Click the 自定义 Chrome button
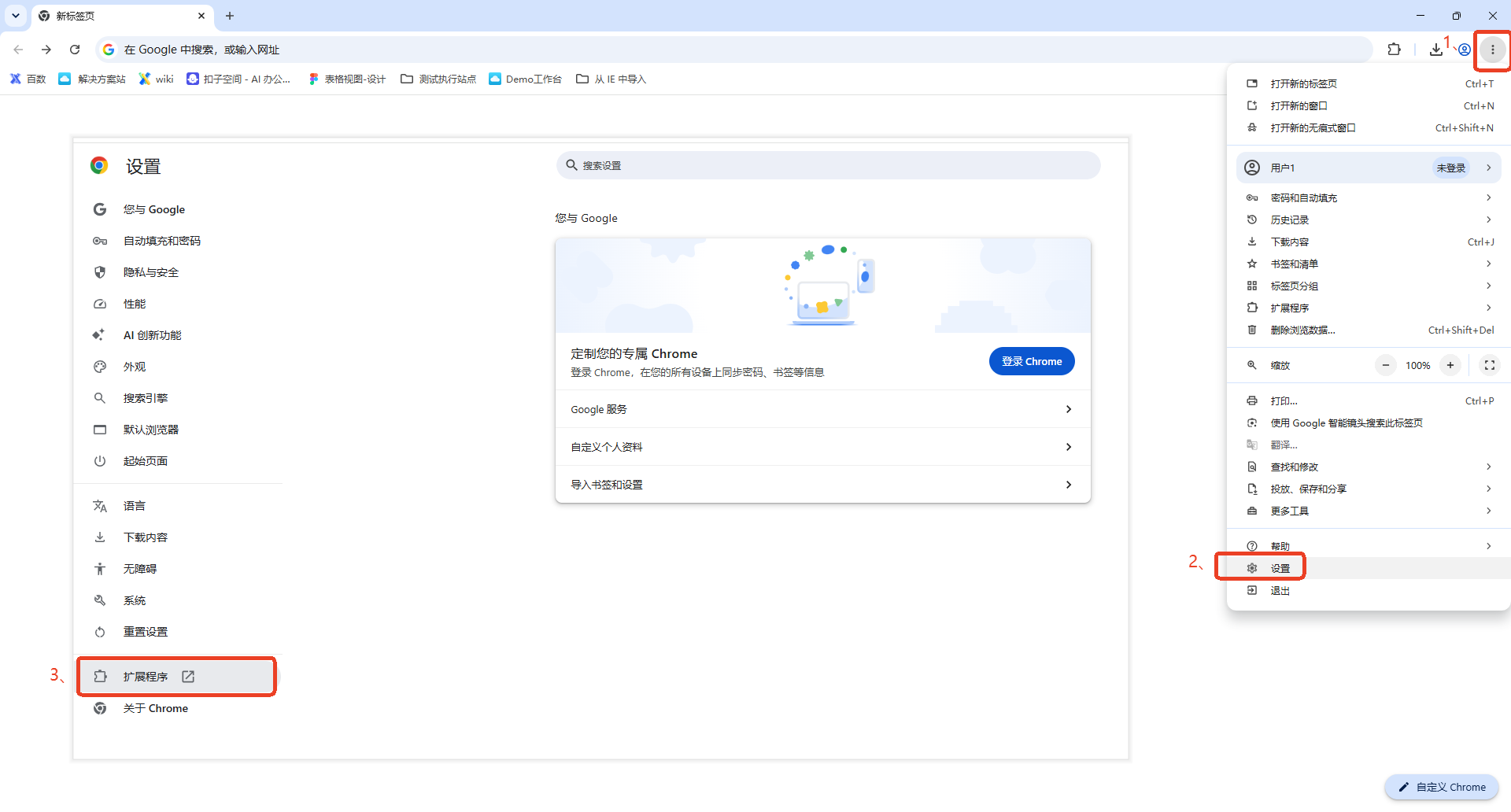The width and height of the screenshot is (1511, 812). point(1442,787)
